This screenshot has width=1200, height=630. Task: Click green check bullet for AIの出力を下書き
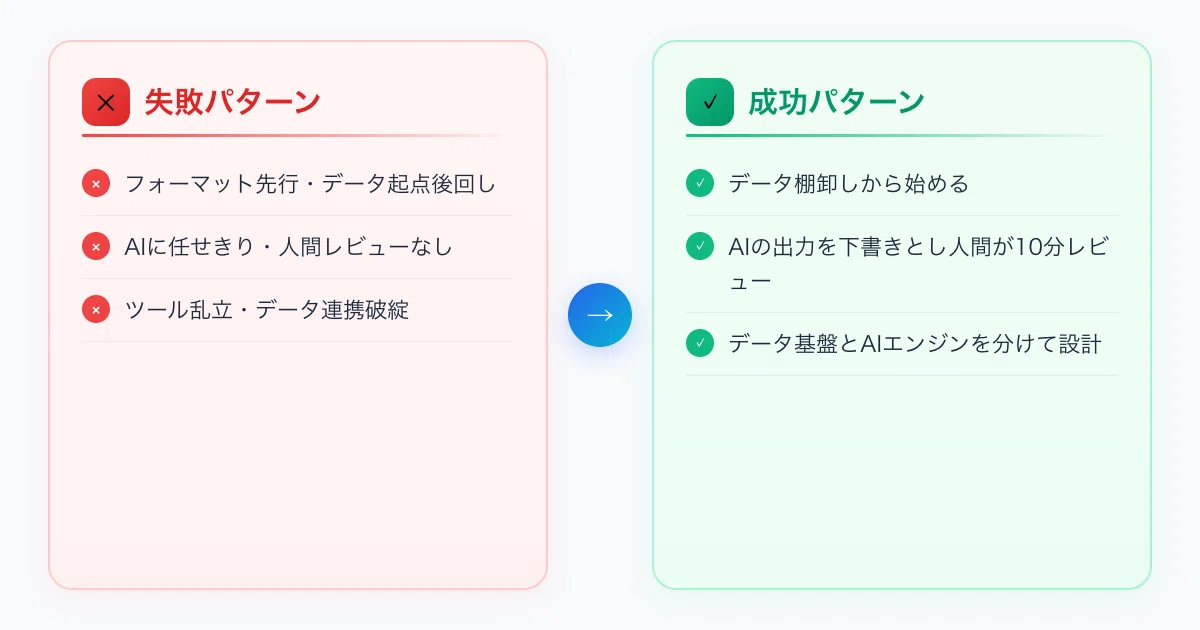pyautogui.click(x=700, y=246)
